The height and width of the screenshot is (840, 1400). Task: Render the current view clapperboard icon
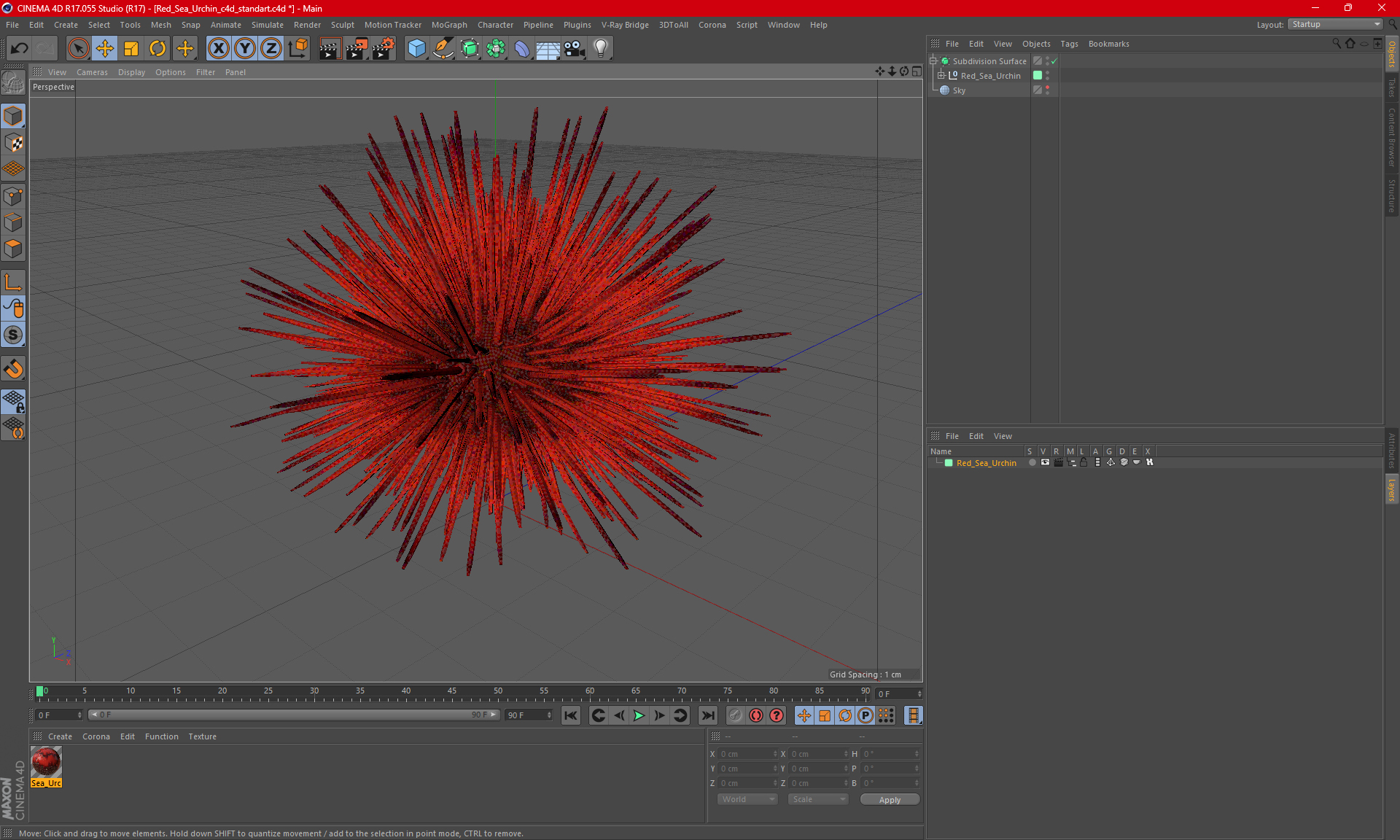click(x=330, y=49)
